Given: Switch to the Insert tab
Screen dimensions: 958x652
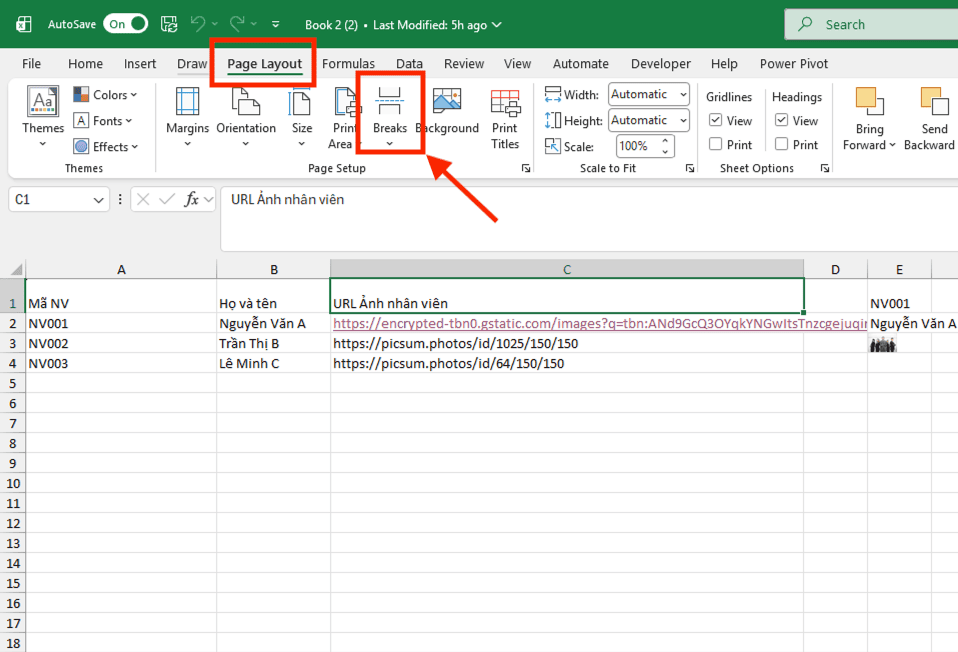Looking at the screenshot, I should [140, 64].
